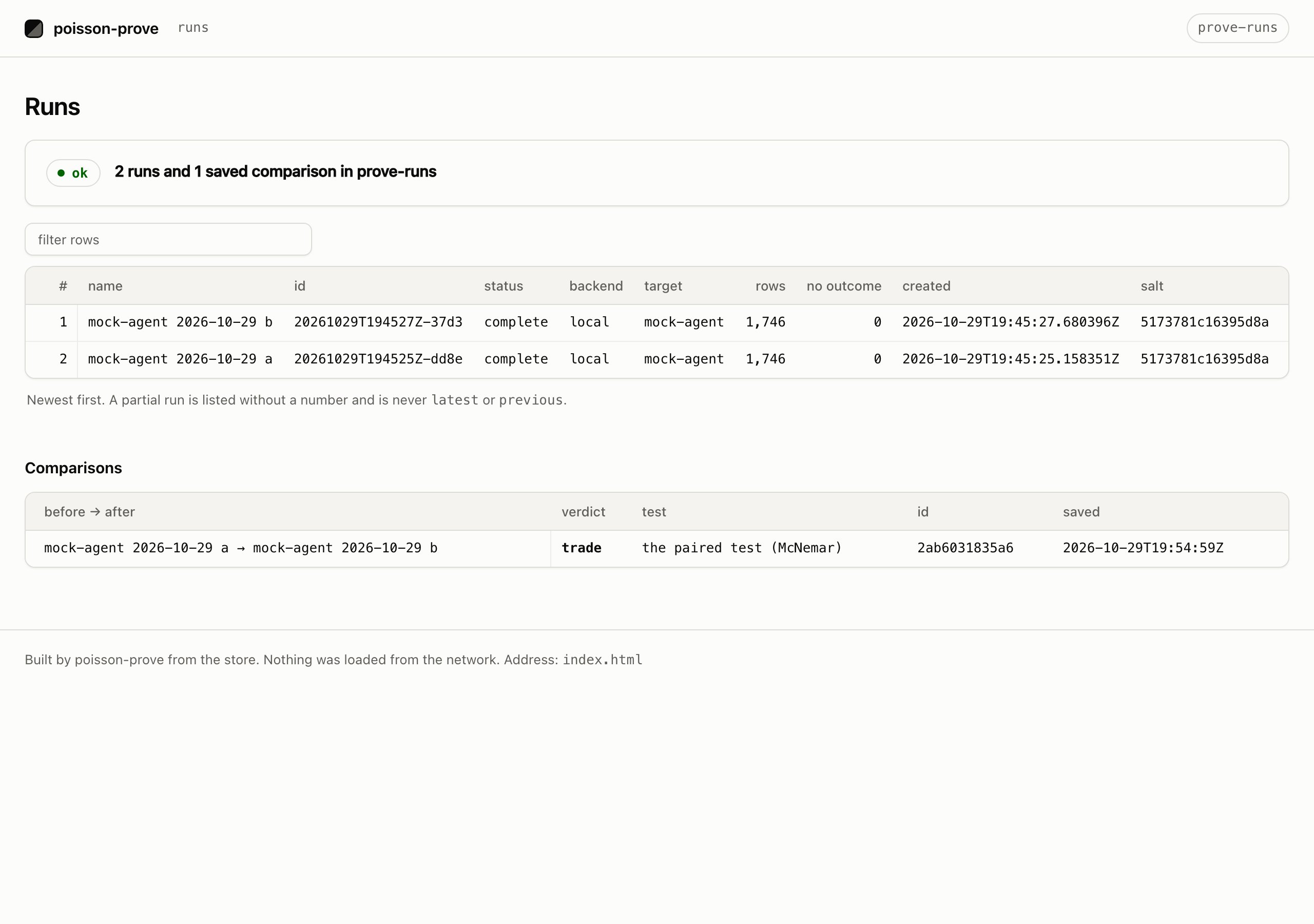Click row number 1 in runs table

coord(64,322)
